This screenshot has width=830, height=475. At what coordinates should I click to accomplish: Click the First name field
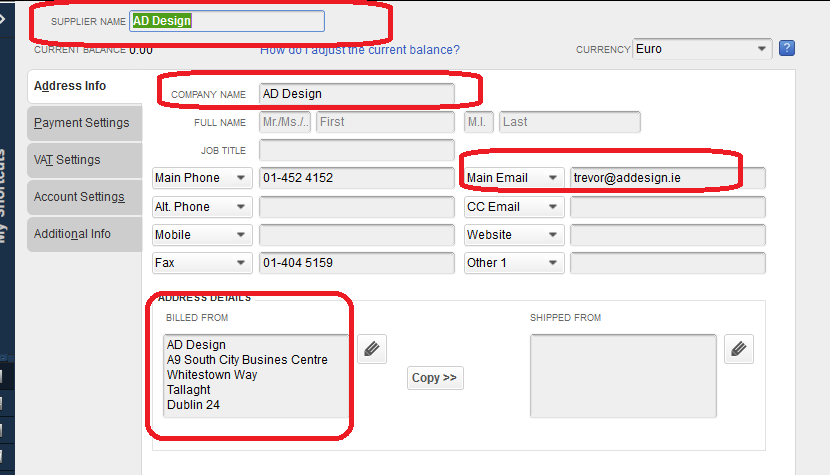coord(385,122)
